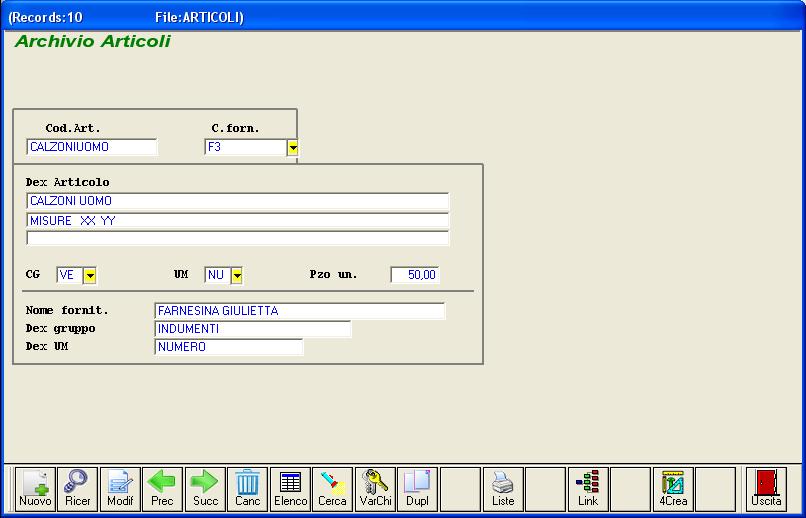The image size is (806, 518).
Task: Duplicate record with Dupl icon
Action: click(x=417, y=488)
